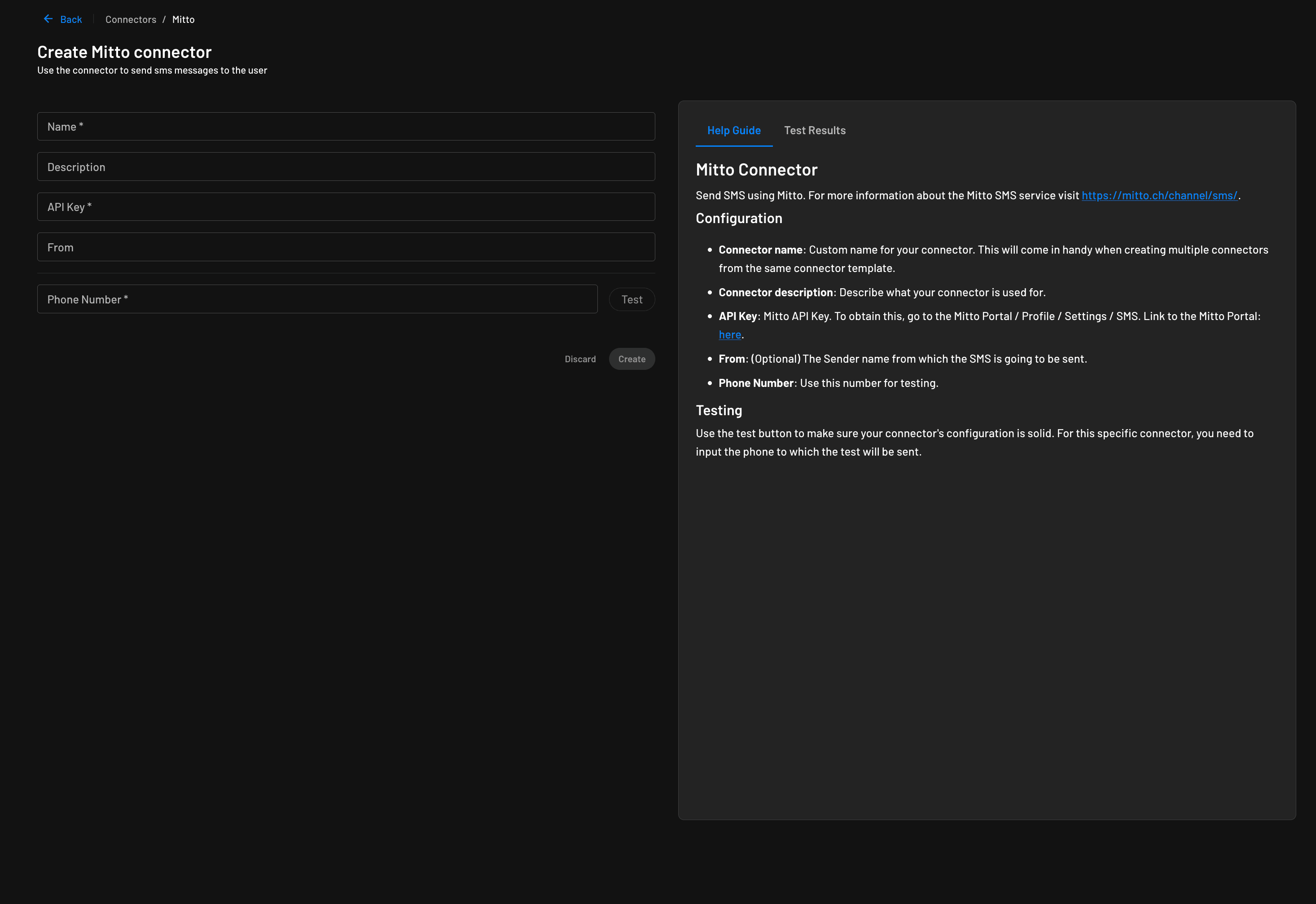Click Mitto breadcrumb item
The width and height of the screenshot is (1316, 904).
point(183,19)
